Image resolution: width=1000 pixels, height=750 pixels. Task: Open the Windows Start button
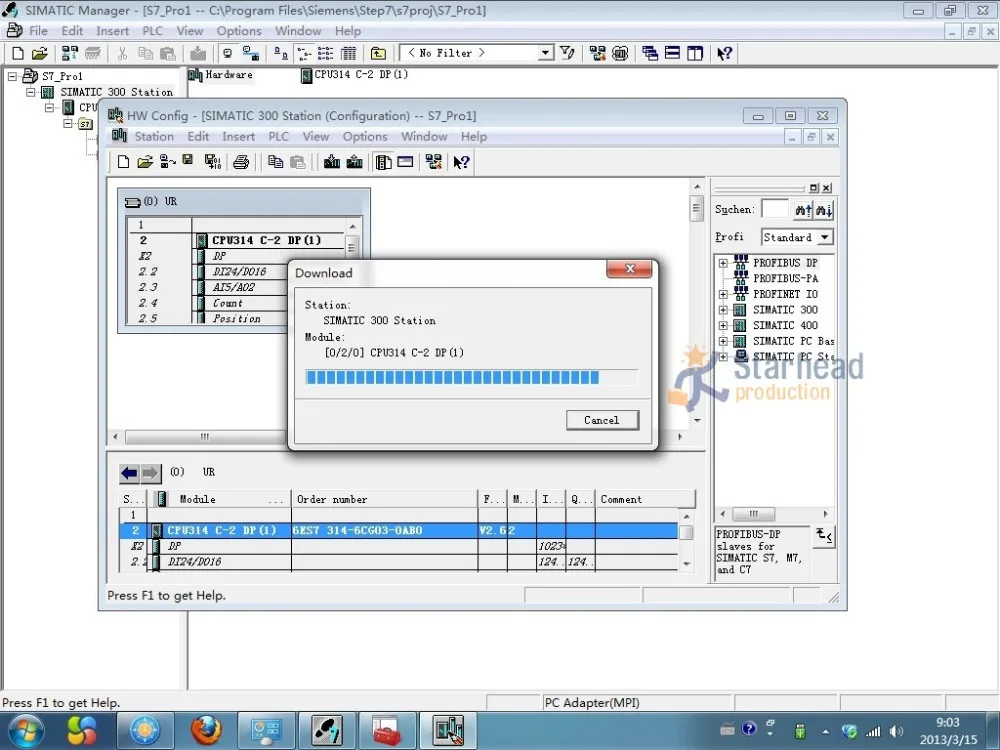pyautogui.click(x=26, y=731)
